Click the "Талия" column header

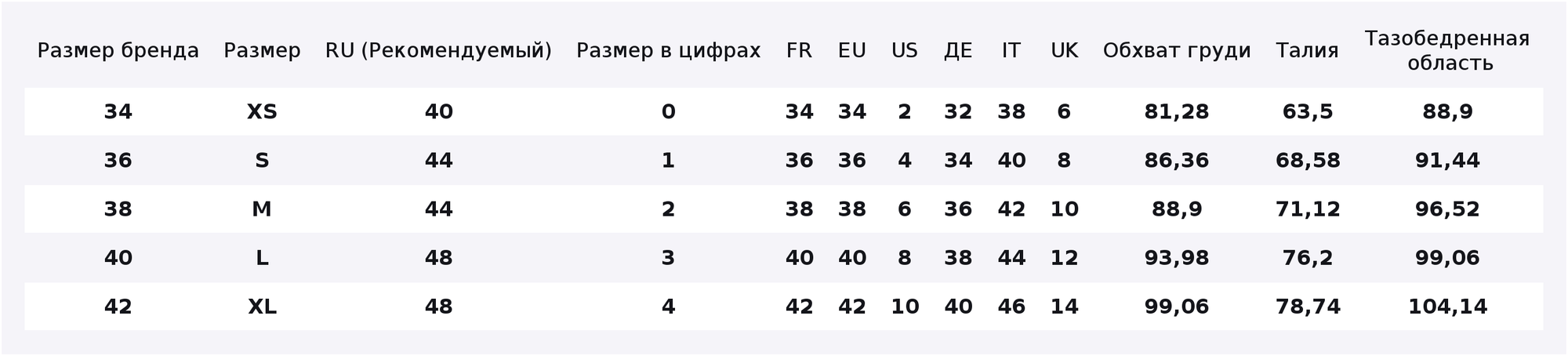(x=1307, y=51)
